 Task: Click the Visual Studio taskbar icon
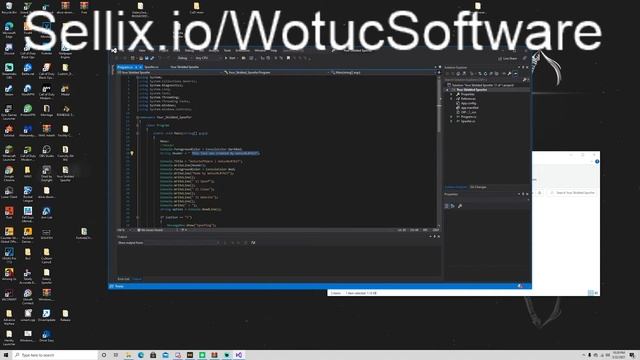tap(239, 355)
